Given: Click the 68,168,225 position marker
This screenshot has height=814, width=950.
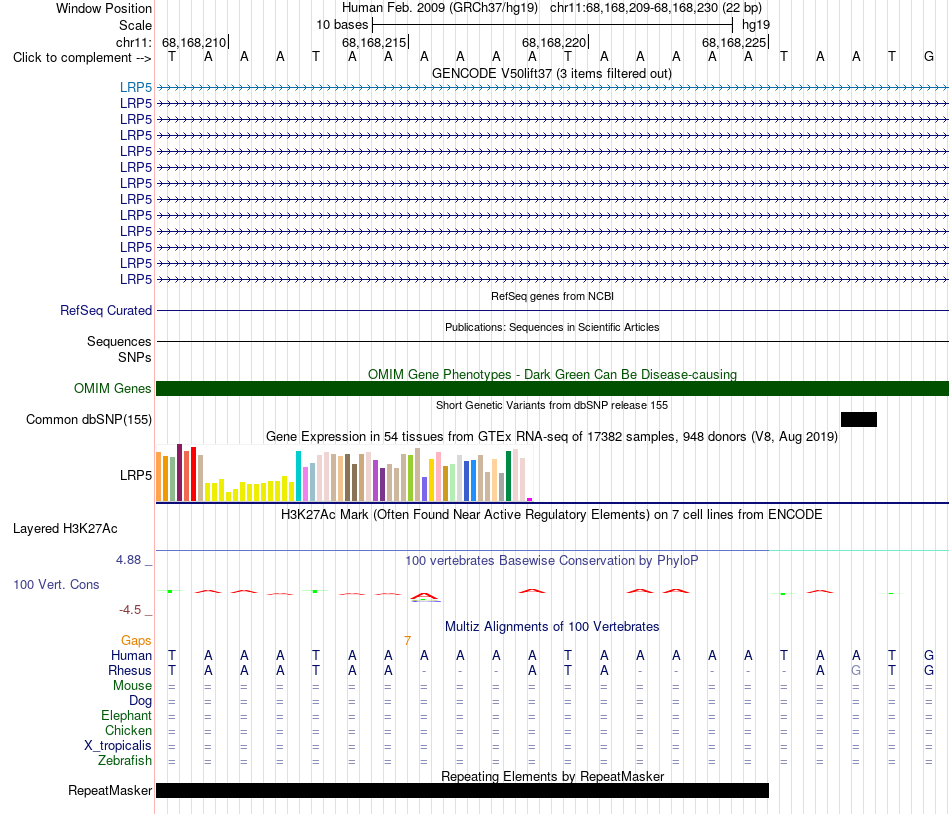Looking at the screenshot, I should (x=734, y=42).
